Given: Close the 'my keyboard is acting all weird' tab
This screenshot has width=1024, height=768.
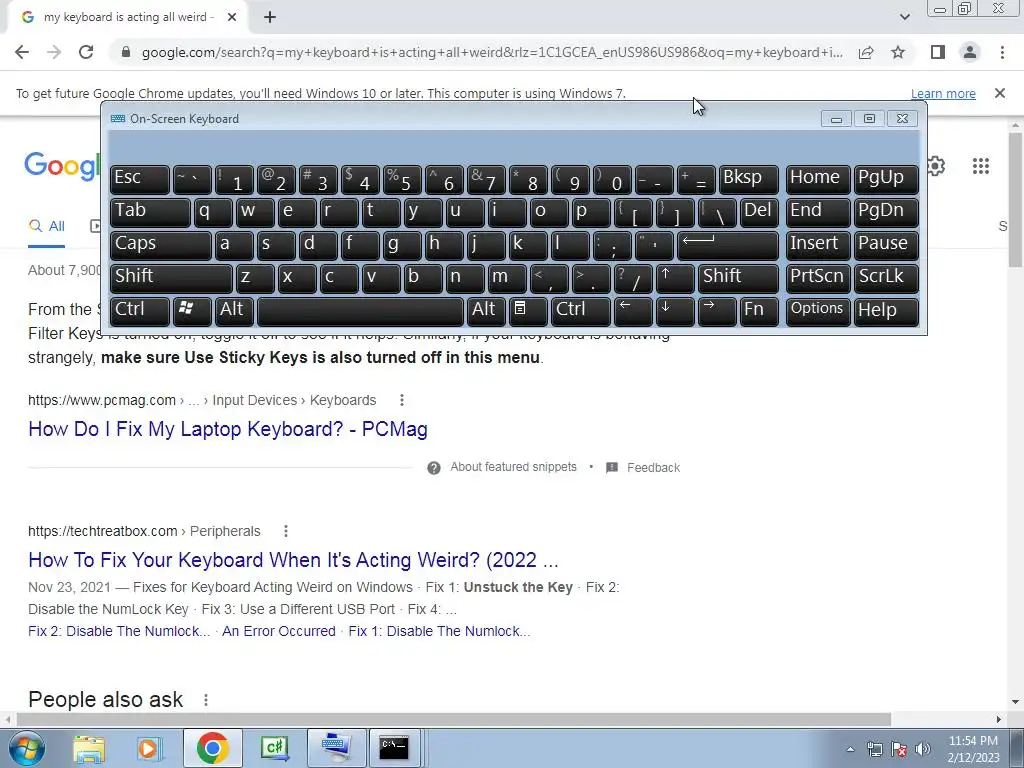Looking at the screenshot, I should pos(232,18).
